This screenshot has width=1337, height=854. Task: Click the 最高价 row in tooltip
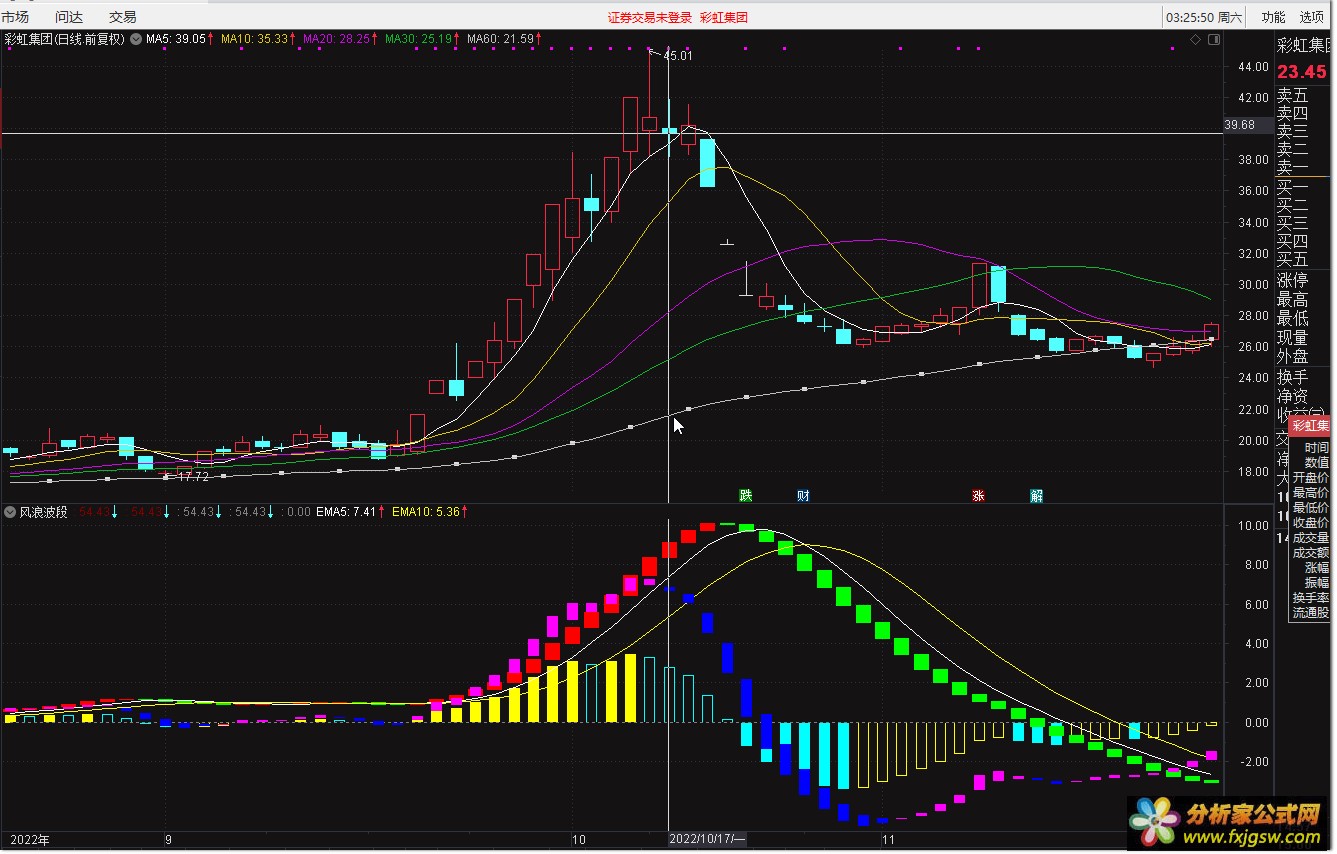1310,493
